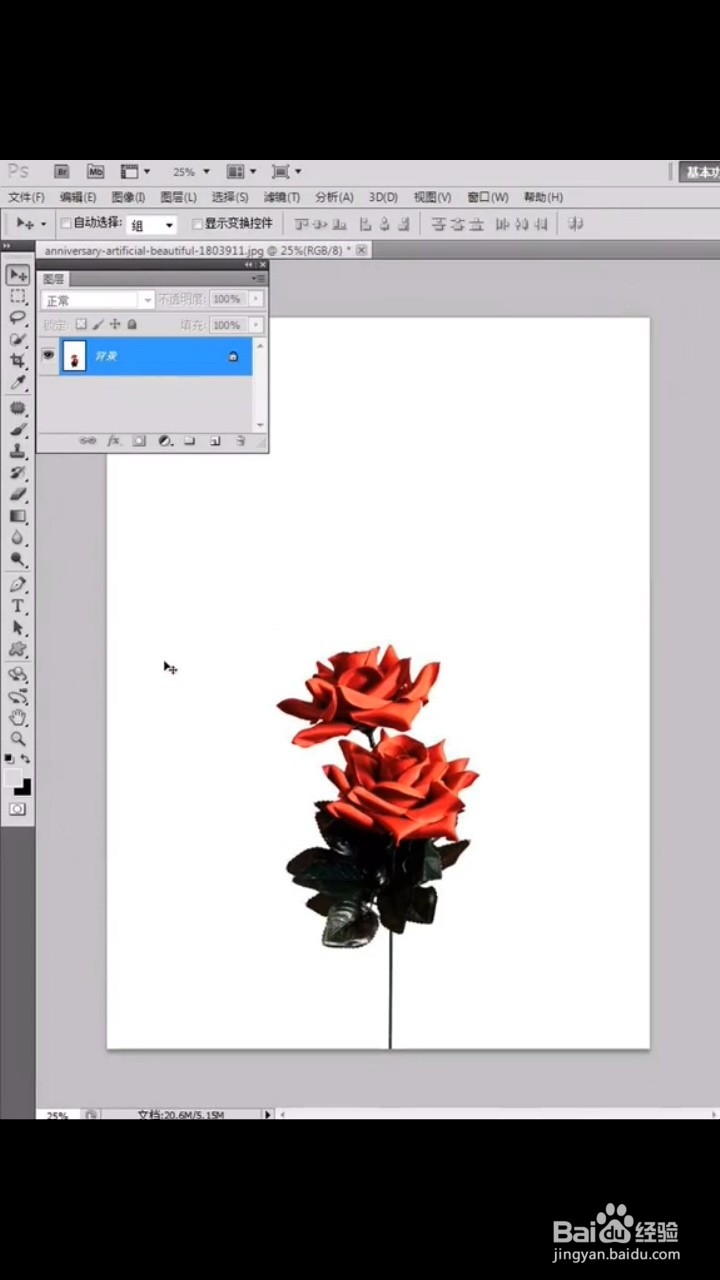
Task: Switch to the 图层 panel tab
Action: (x=53, y=279)
